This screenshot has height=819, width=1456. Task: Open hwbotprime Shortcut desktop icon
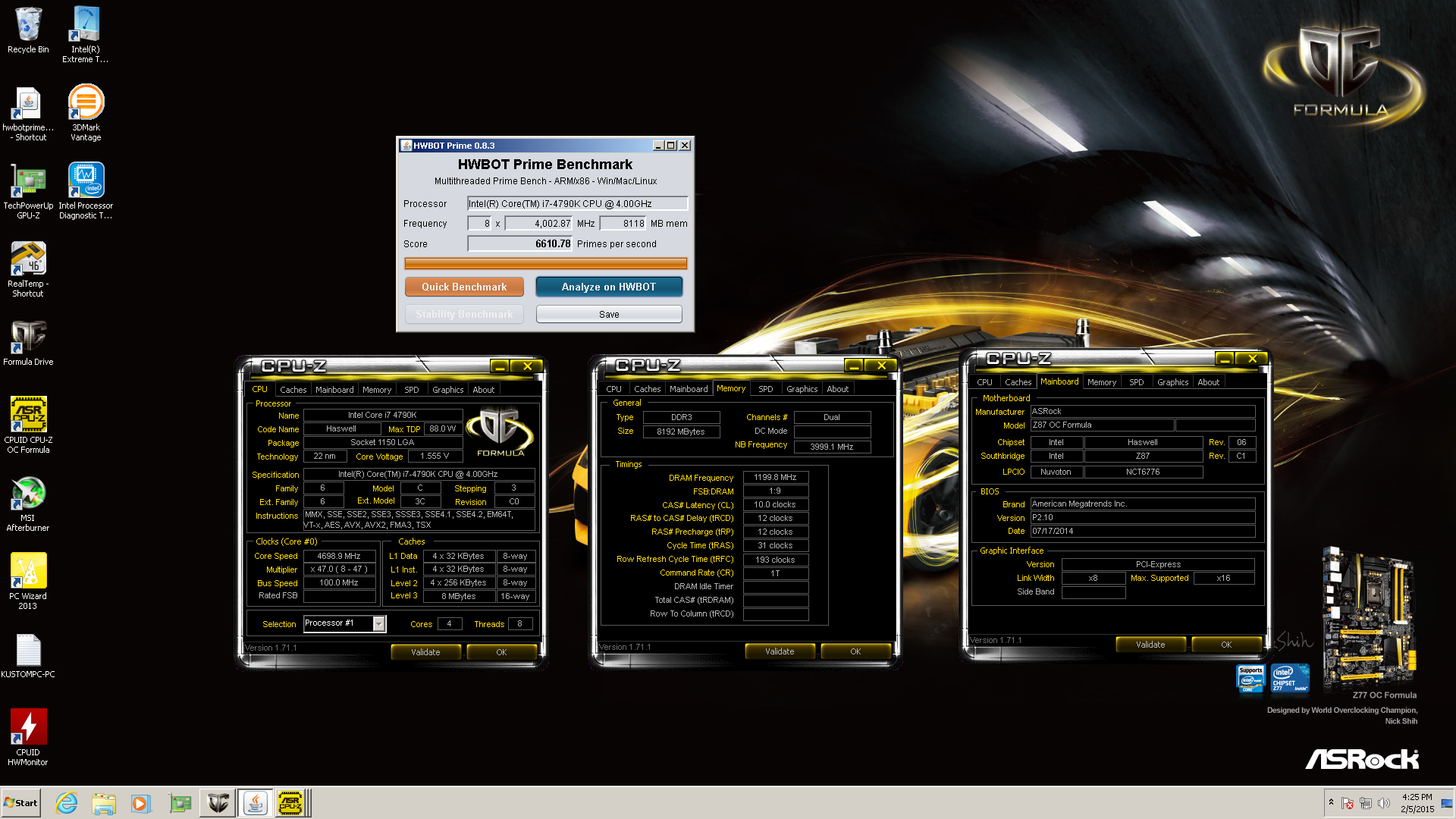[x=28, y=114]
